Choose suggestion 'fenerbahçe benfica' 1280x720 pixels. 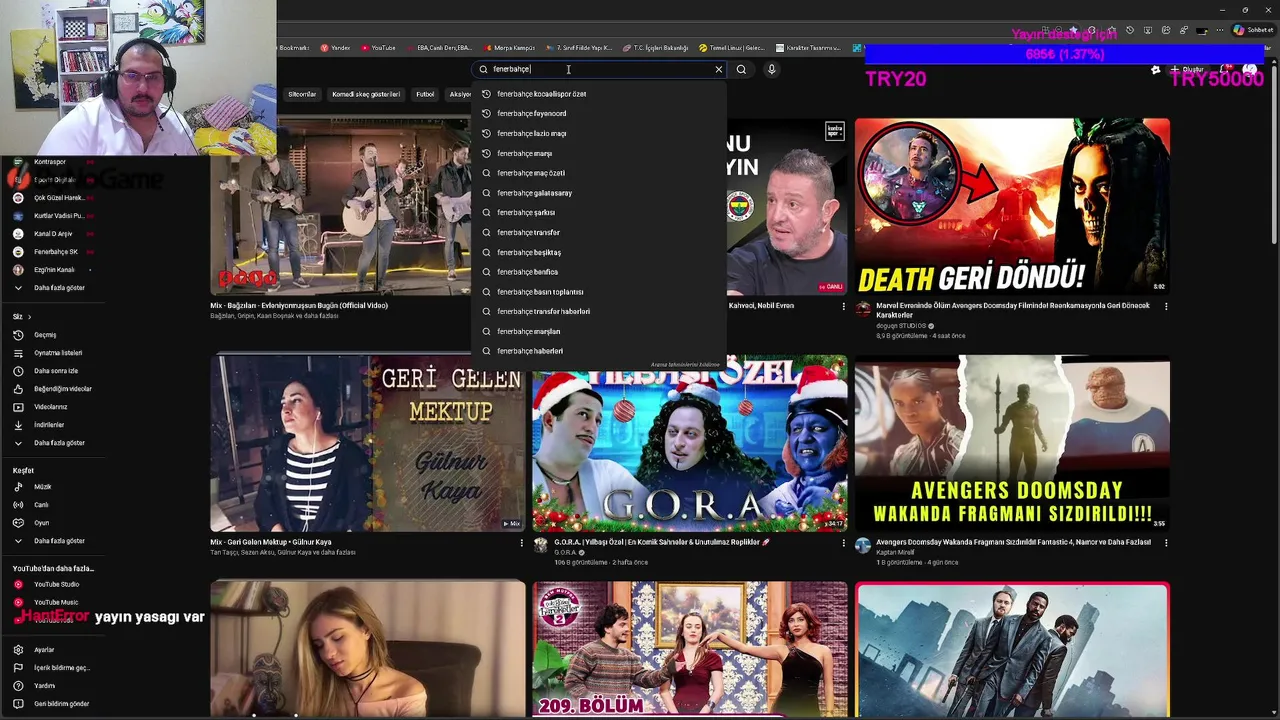pos(599,272)
